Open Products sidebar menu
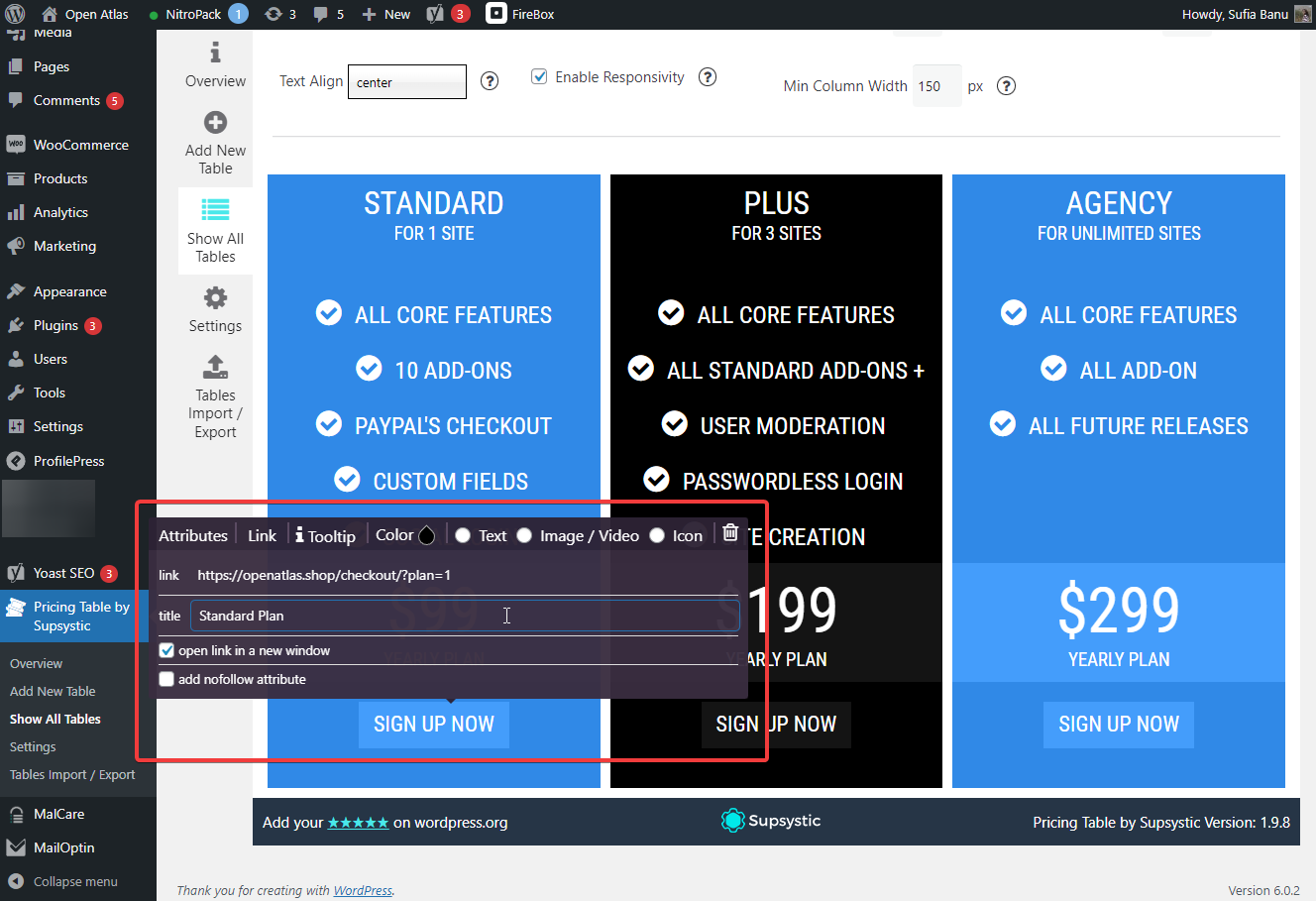Viewport: 1316px width, 901px height. (60, 178)
